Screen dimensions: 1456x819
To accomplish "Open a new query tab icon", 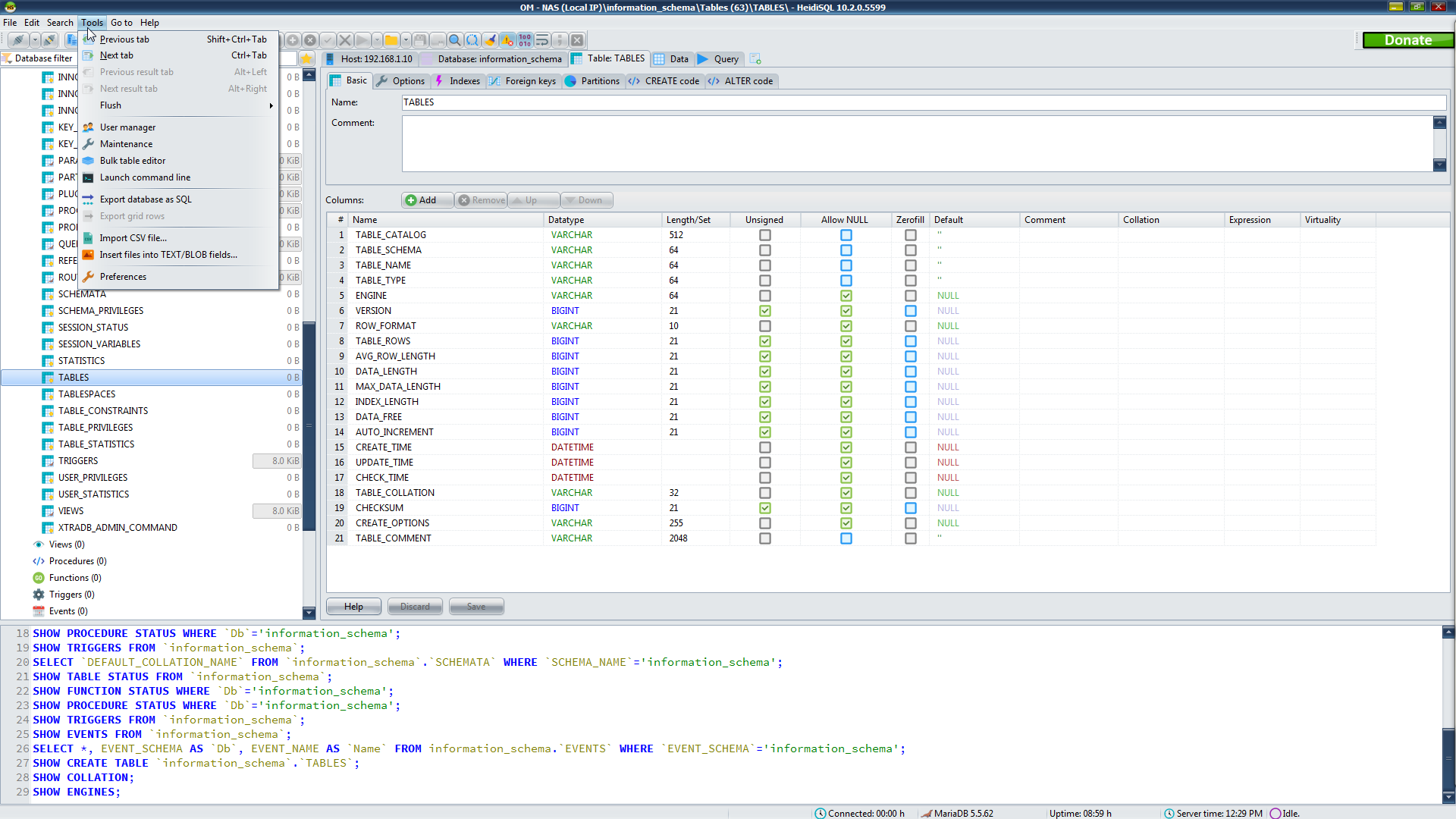I will [755, 59].
